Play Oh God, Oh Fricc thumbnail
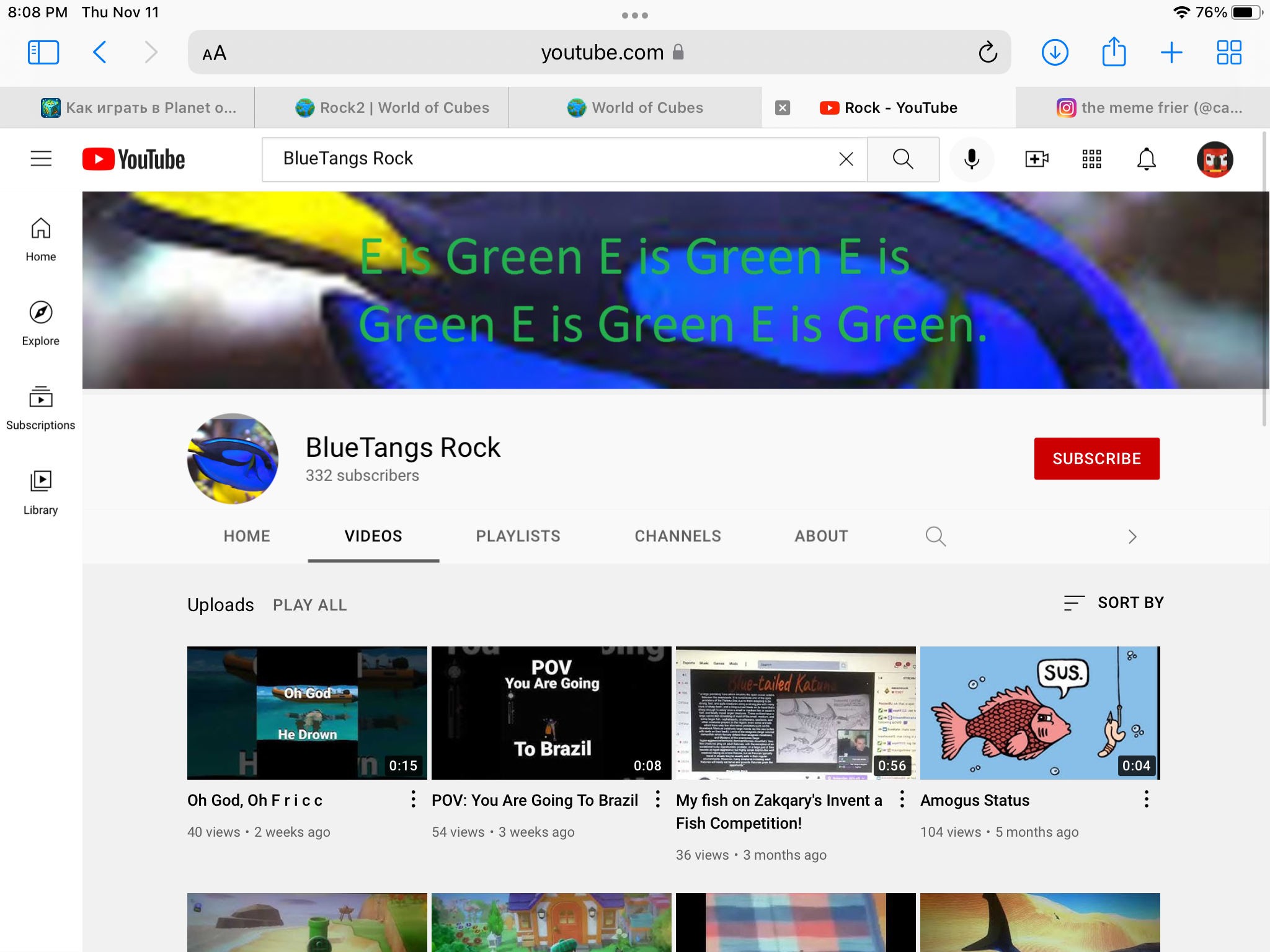Image resolution: width=1270 pixels, height=952 pixels. pos(307,713)
